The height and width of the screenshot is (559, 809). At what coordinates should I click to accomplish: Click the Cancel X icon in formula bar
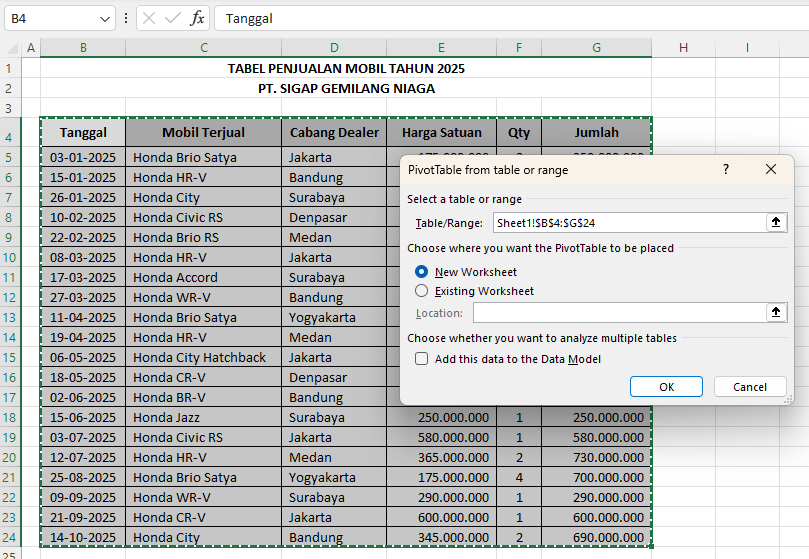pos(149,18)
